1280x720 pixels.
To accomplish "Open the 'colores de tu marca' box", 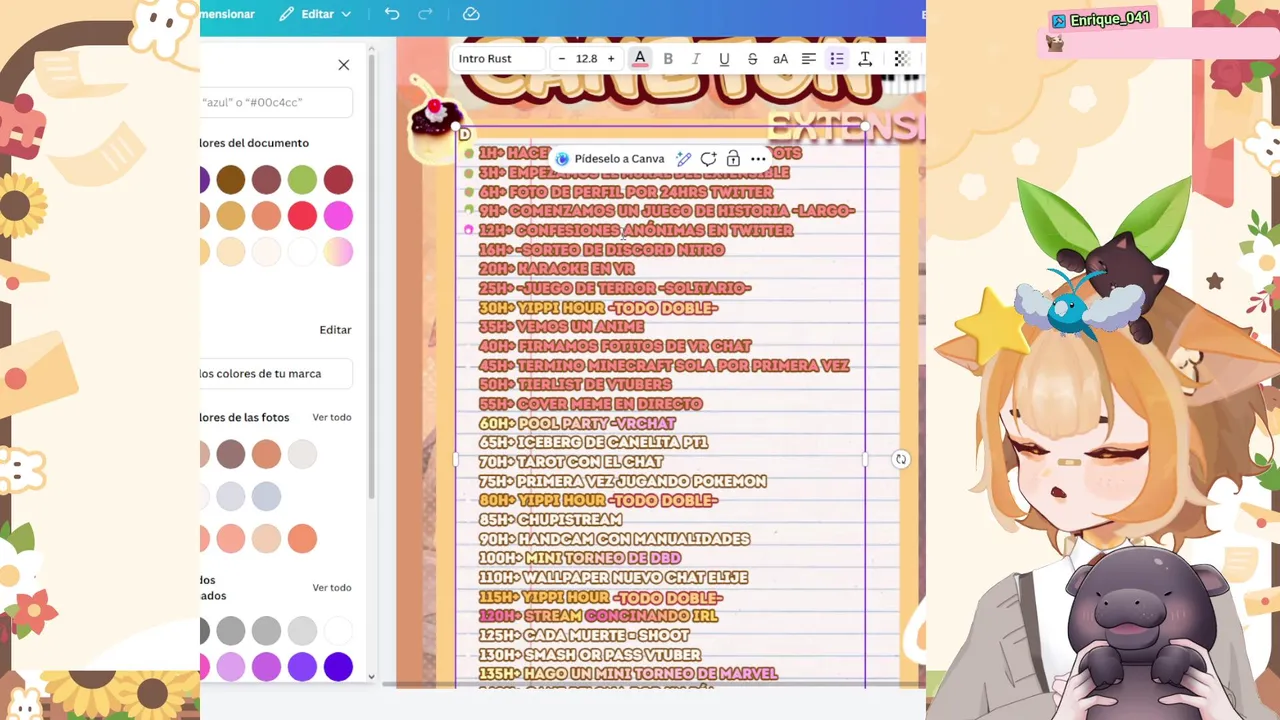I will tap(276, 374).
